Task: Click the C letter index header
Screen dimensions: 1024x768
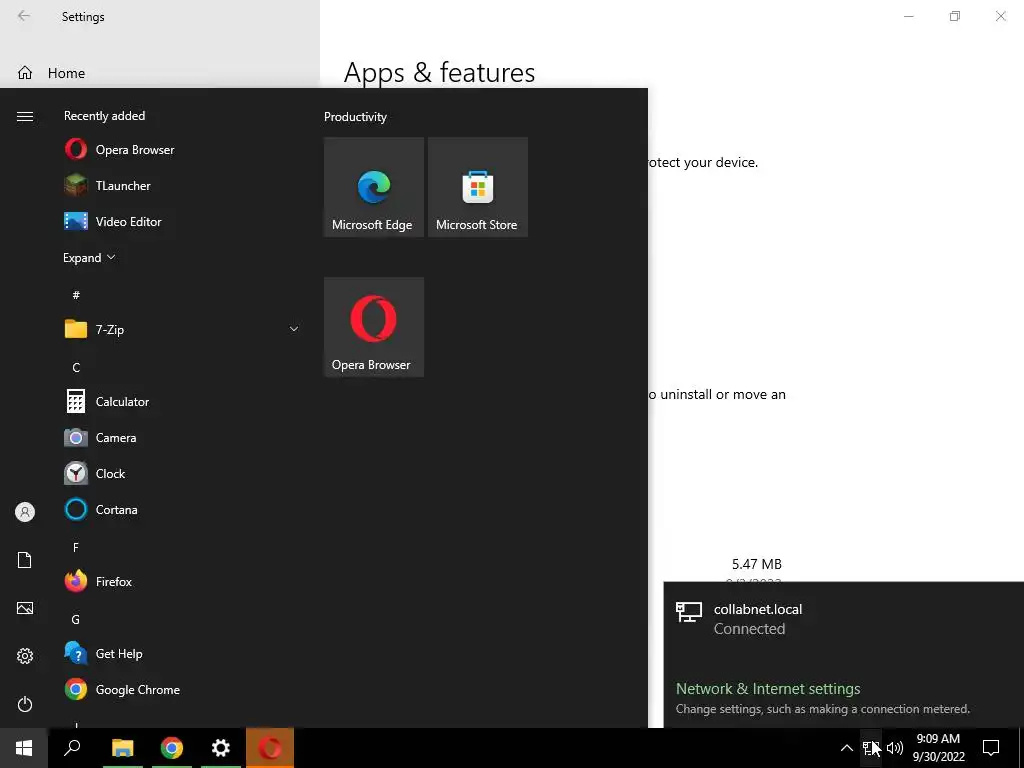Action: click(76, 368)
